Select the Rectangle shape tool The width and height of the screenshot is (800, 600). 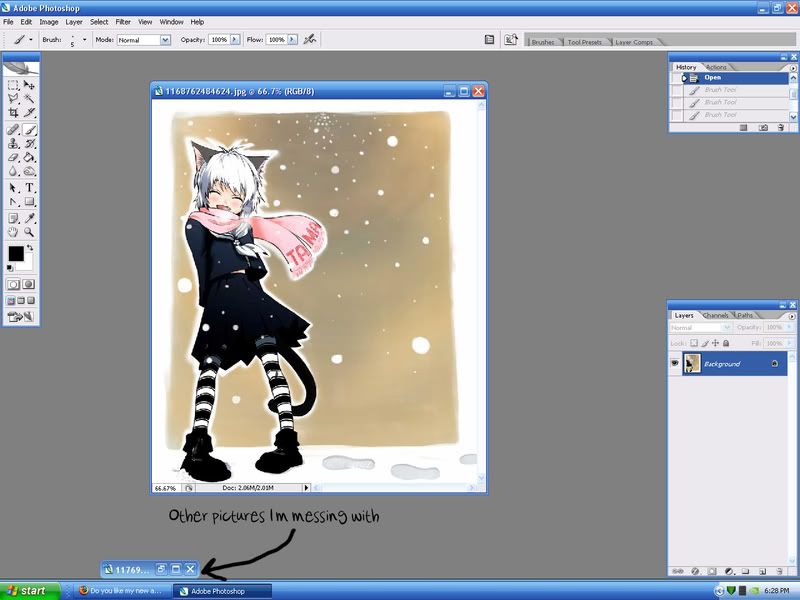pos(29,202)
